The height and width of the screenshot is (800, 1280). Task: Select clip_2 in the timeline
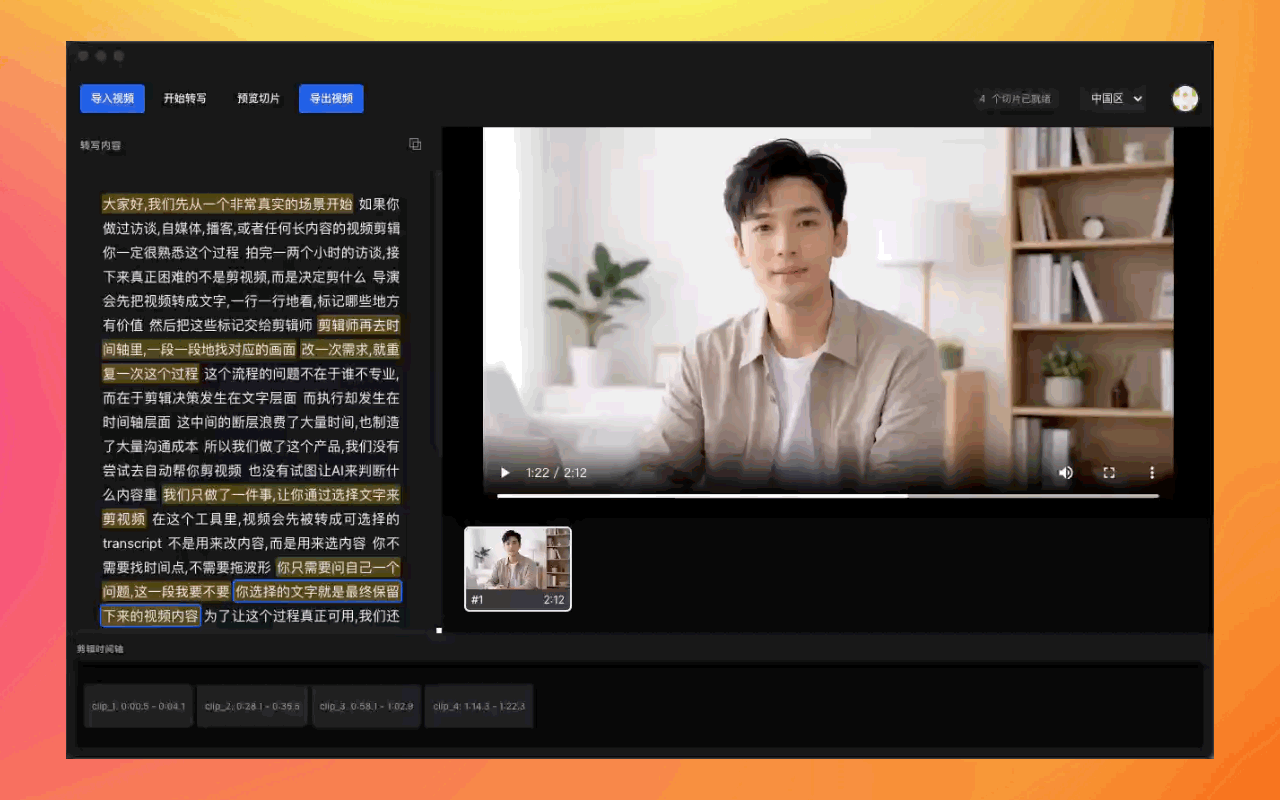(252, 706)
